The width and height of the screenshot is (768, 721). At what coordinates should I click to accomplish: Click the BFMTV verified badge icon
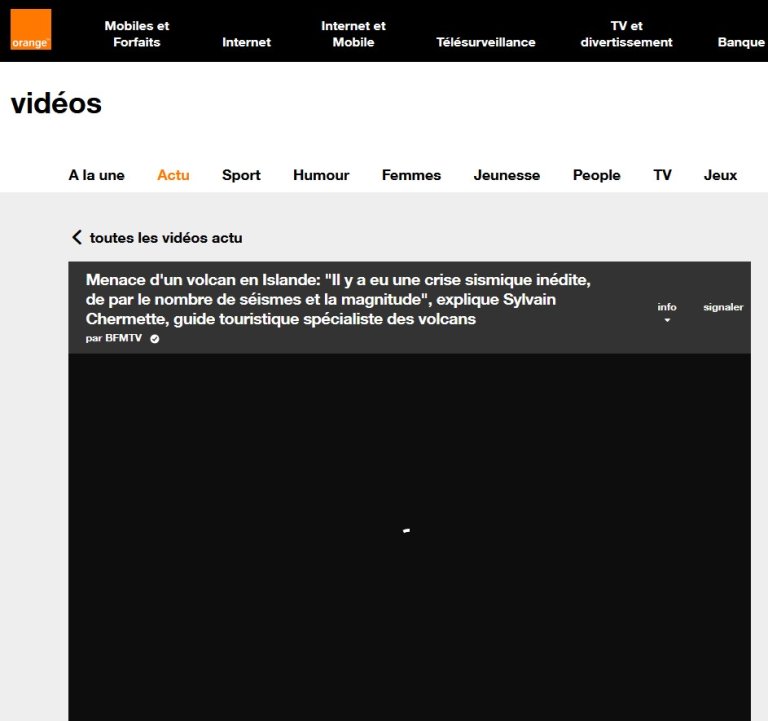[x=154, y=339]
